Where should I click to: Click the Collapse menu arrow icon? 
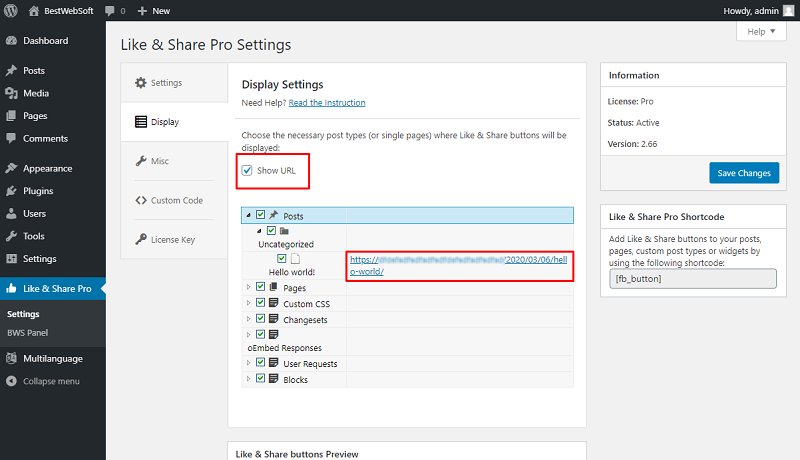pos(11,381)
